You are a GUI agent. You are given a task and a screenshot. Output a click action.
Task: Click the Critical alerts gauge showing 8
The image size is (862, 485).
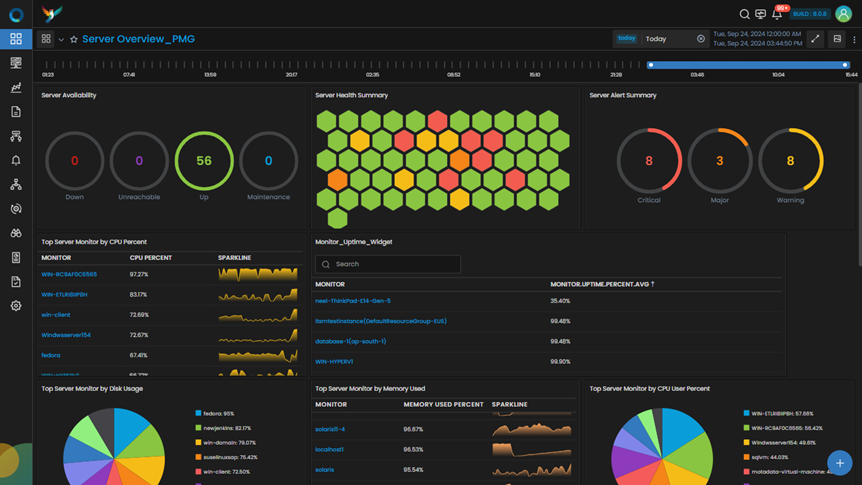pyautogui.click(x=649, y=161)
